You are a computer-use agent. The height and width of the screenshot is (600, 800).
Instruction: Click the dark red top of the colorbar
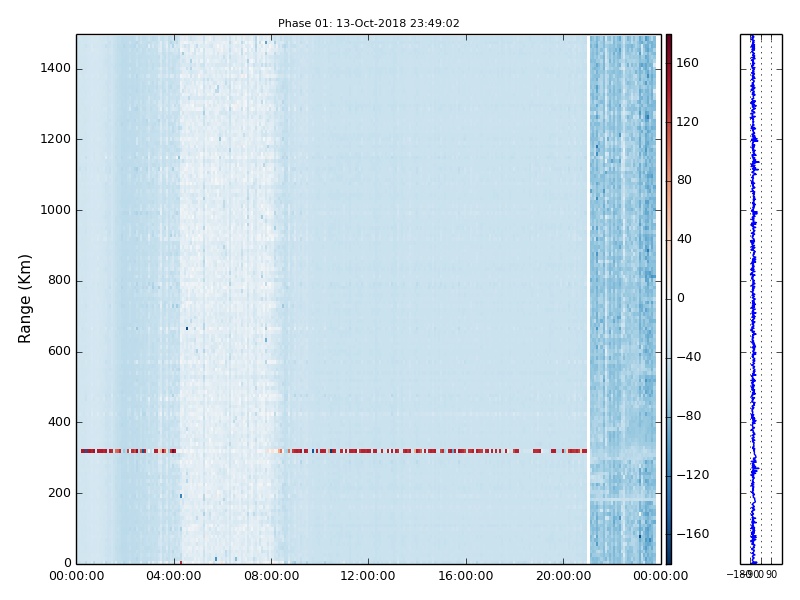coord(669,39)
